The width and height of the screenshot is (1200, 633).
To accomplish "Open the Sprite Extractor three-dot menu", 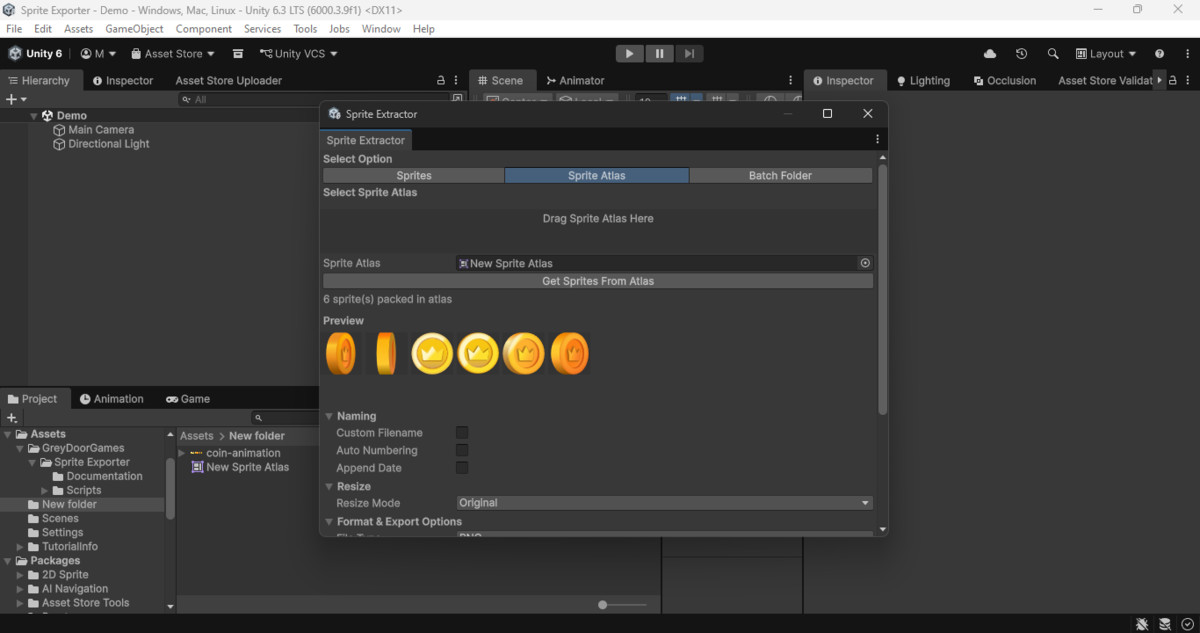I will point(877,140).
